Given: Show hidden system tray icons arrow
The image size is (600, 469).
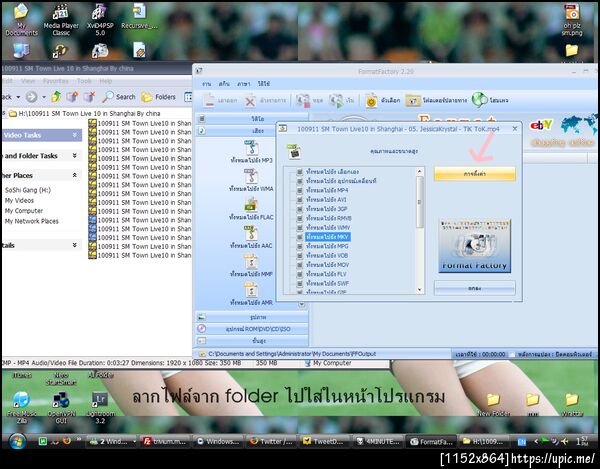Looking at the screenshot, I should click(x=536, y=441).
